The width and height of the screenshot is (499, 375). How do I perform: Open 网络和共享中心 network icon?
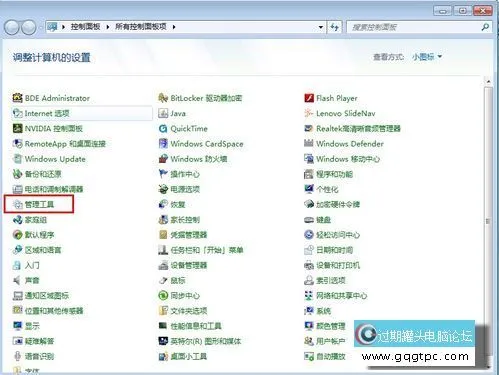pyautogui.click(x=309, y=295)
